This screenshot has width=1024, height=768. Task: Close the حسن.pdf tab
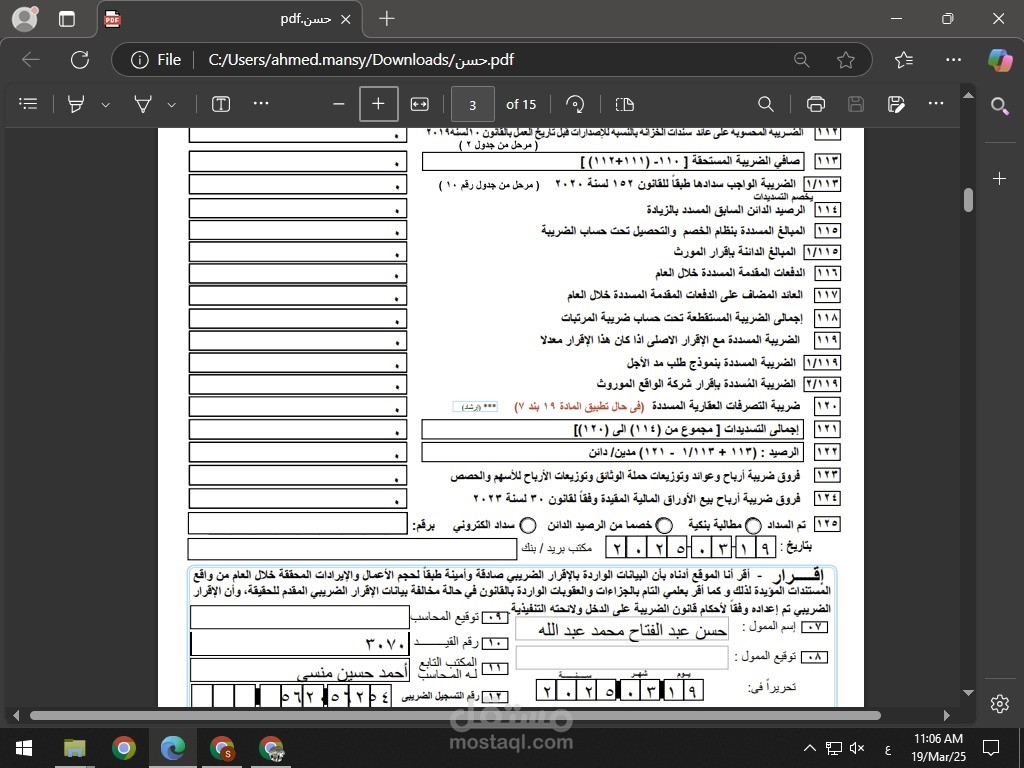point(345,20)
